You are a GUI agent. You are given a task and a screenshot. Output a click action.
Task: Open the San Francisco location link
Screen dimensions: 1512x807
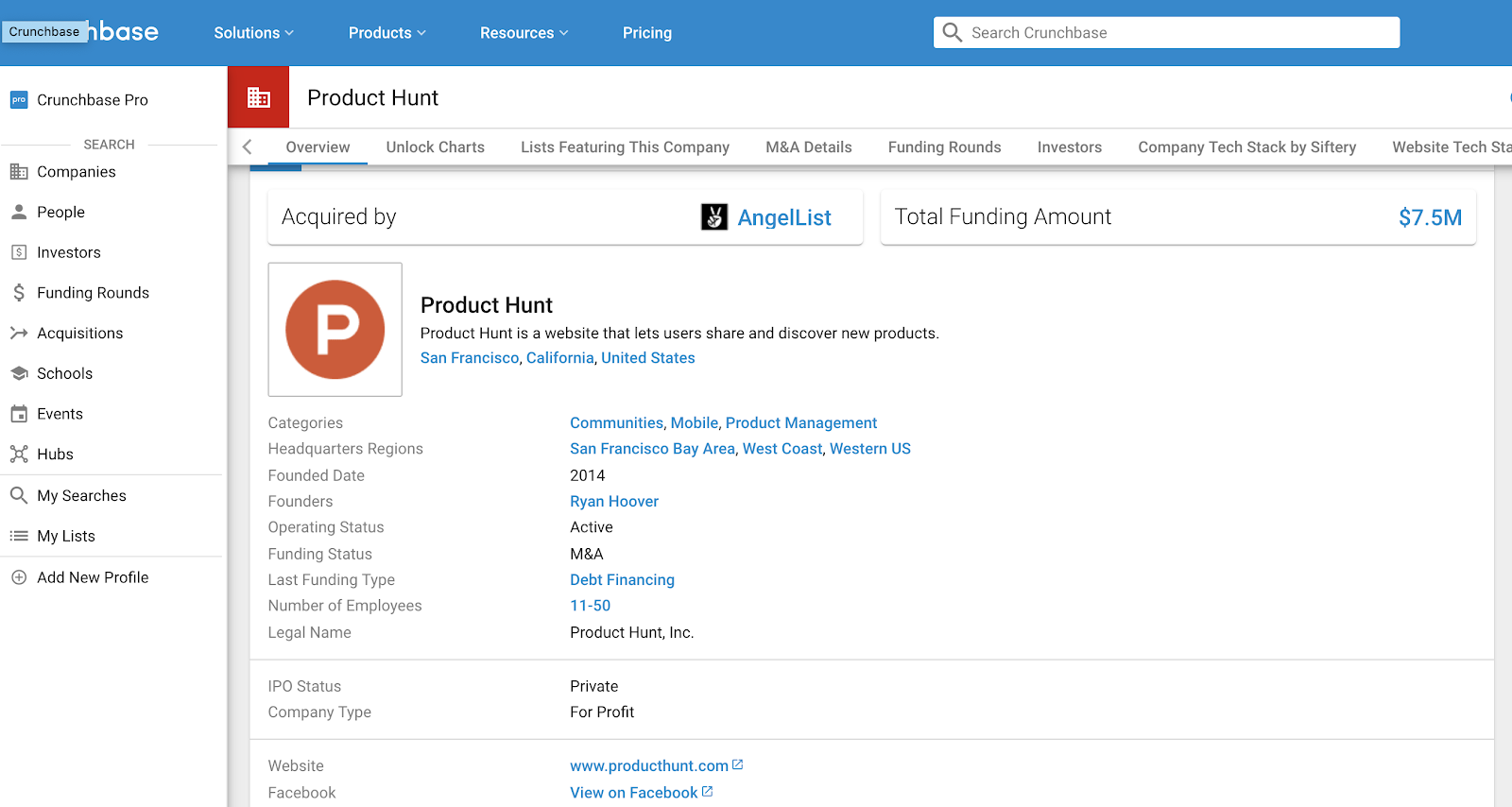[x=470, y=358]
